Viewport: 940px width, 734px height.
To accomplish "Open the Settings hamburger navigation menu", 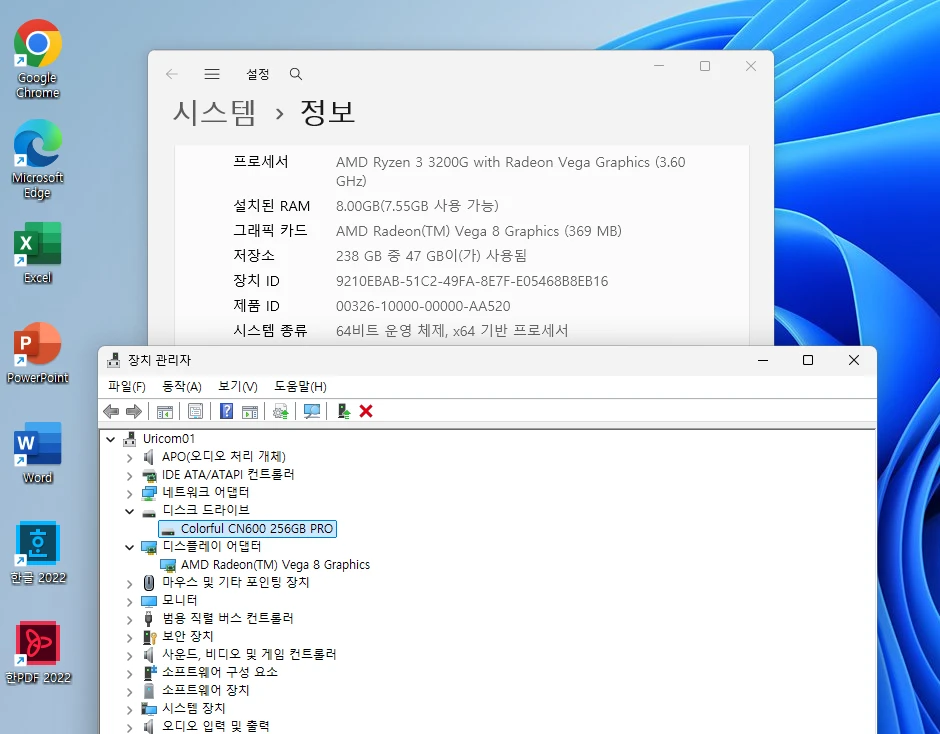I will point(212,74).
